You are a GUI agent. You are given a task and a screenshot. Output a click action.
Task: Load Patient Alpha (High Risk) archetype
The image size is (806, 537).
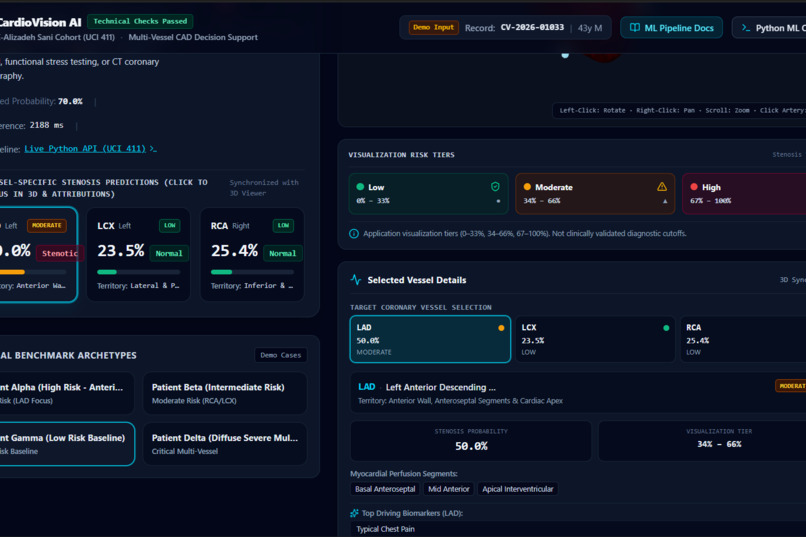[x=67, y=393]
